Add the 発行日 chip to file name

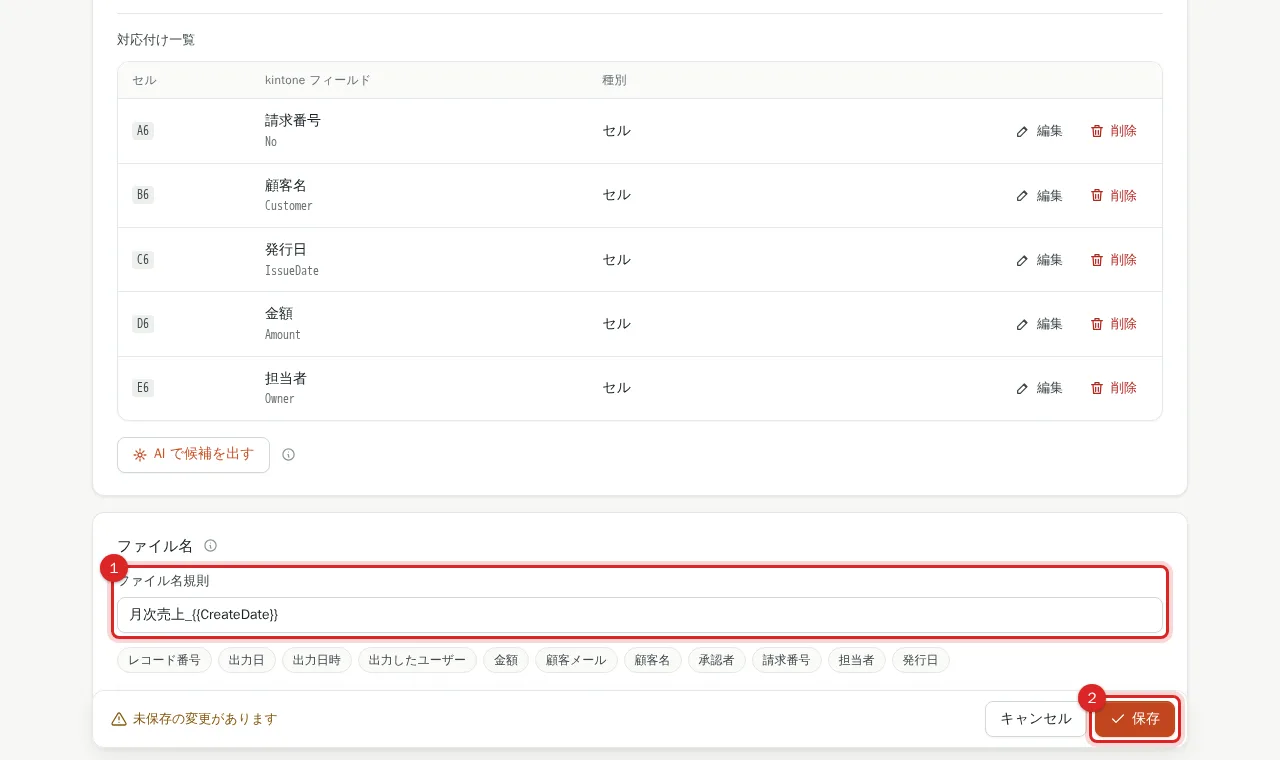click(921, 660)
